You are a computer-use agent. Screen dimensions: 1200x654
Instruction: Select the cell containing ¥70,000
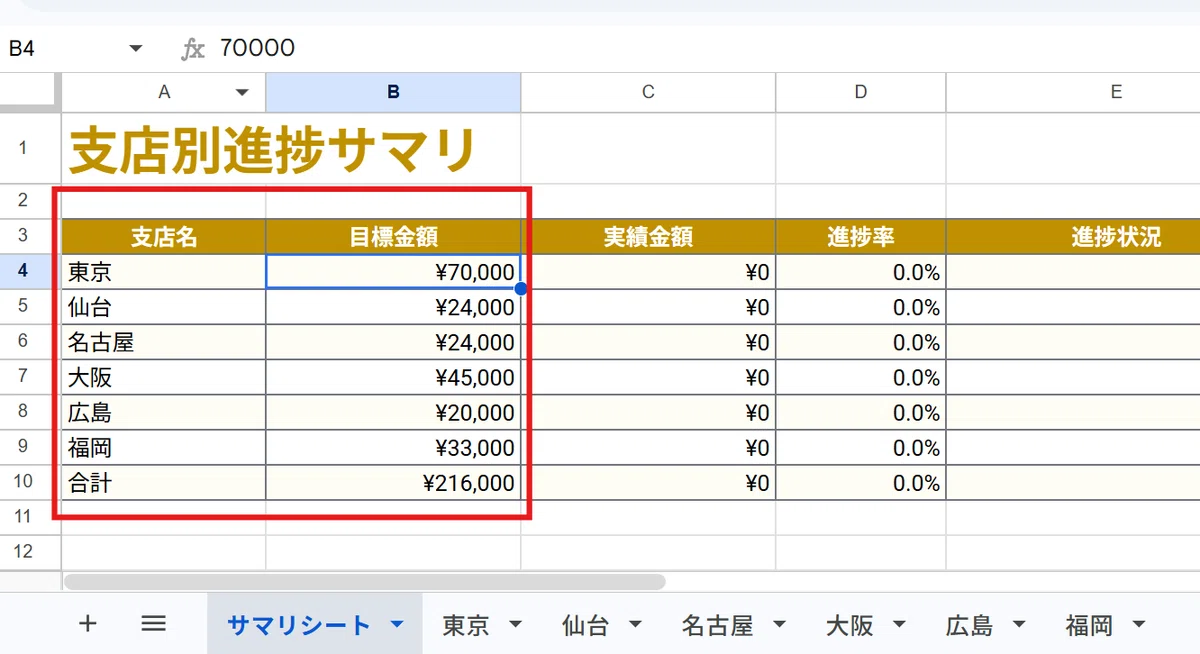click(393, 272)
